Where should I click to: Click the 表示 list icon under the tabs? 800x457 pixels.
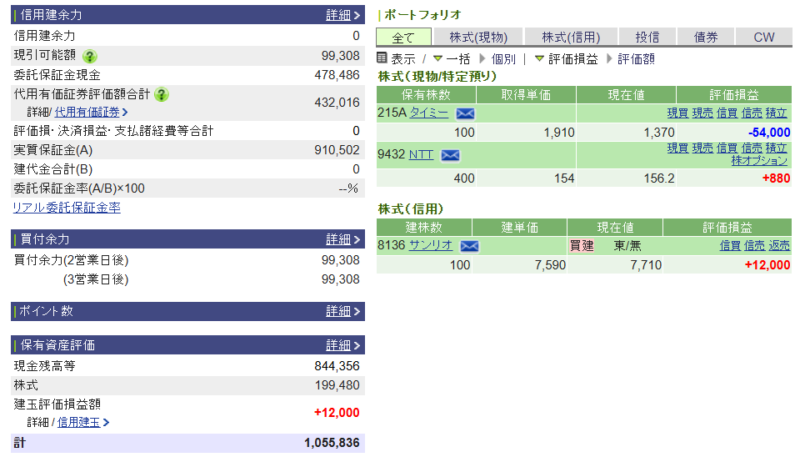coord(382,59)
